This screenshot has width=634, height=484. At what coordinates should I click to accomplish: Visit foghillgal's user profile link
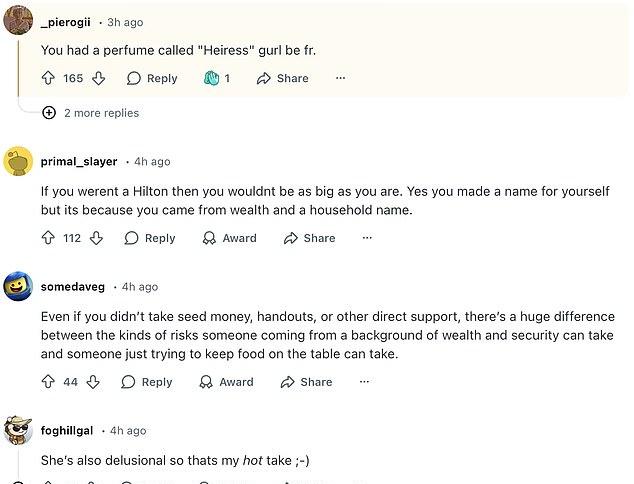[x=67, y=430]
